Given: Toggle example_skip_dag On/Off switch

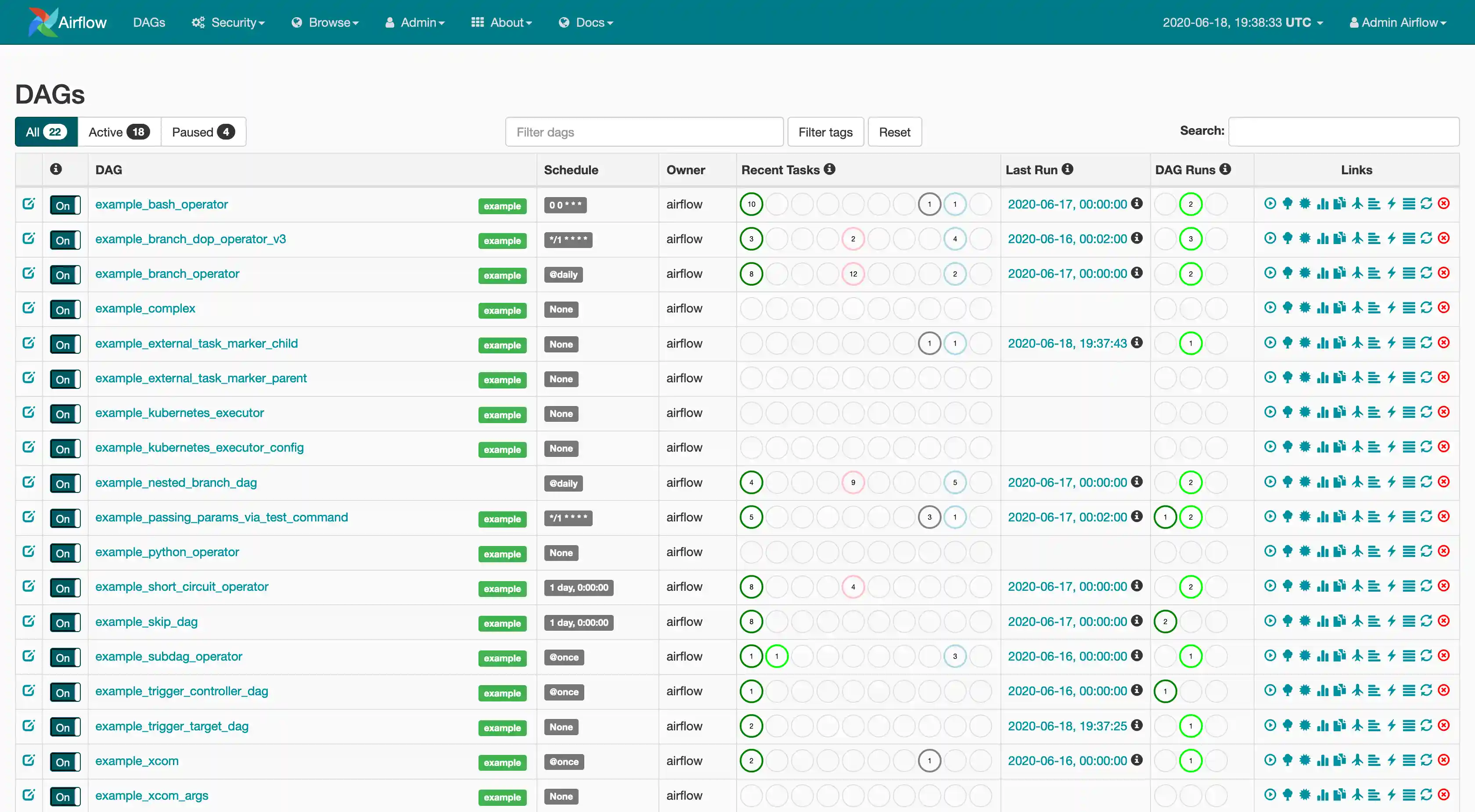Looking at the screenshot, I should 65,622.
